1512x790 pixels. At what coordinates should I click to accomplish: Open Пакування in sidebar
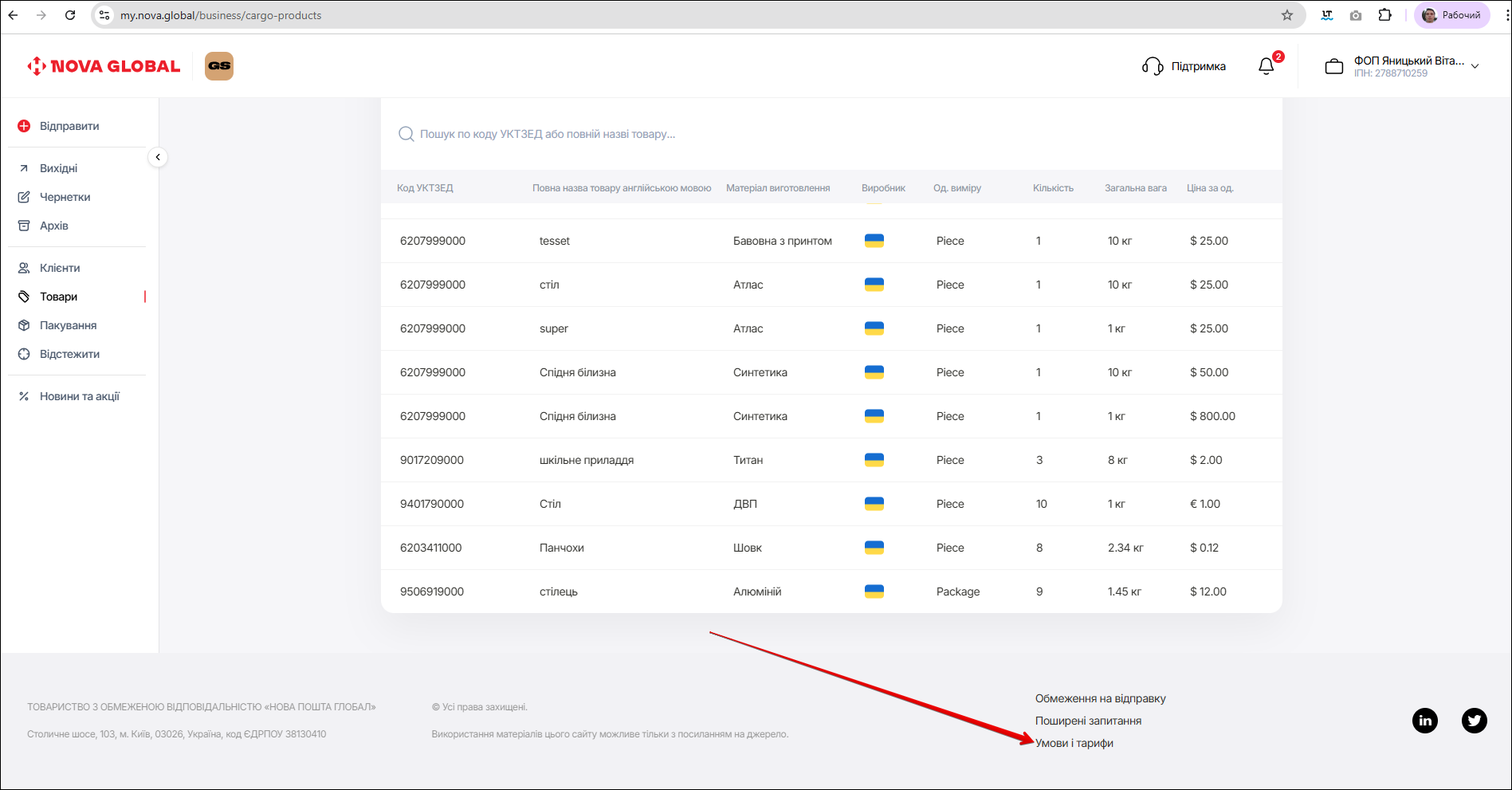(x=68, y=325)
